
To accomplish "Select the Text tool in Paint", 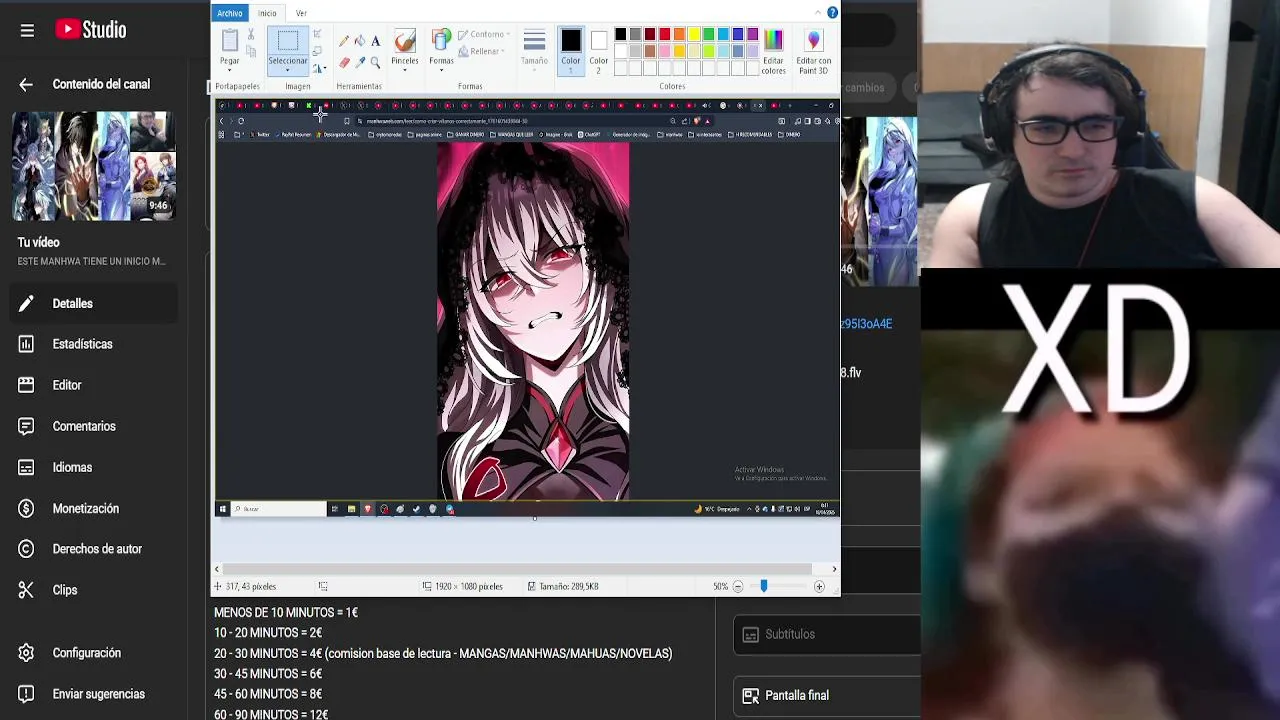I will click(x=375, y=41).
